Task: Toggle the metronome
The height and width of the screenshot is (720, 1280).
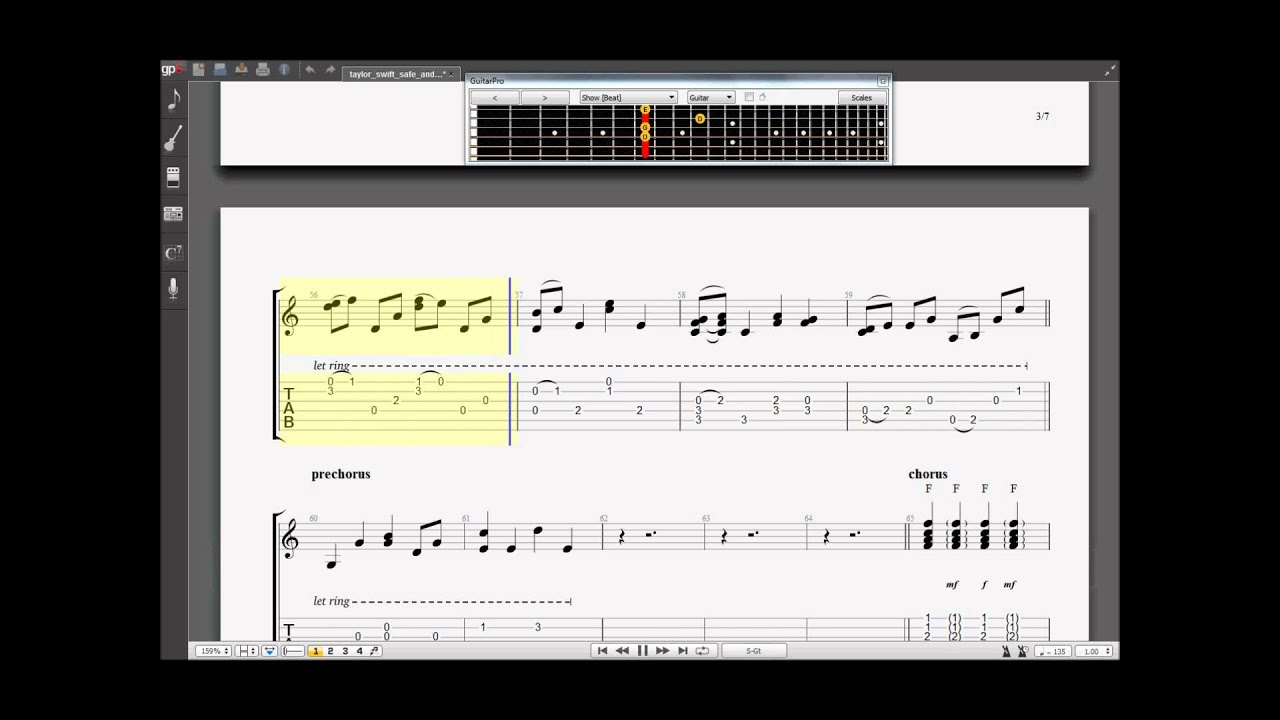Action: click(x=1007, y=651)
